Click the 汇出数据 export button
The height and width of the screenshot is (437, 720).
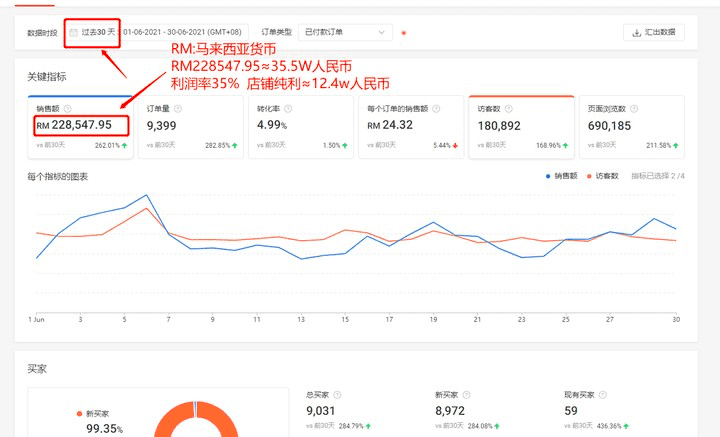[654, 32]
